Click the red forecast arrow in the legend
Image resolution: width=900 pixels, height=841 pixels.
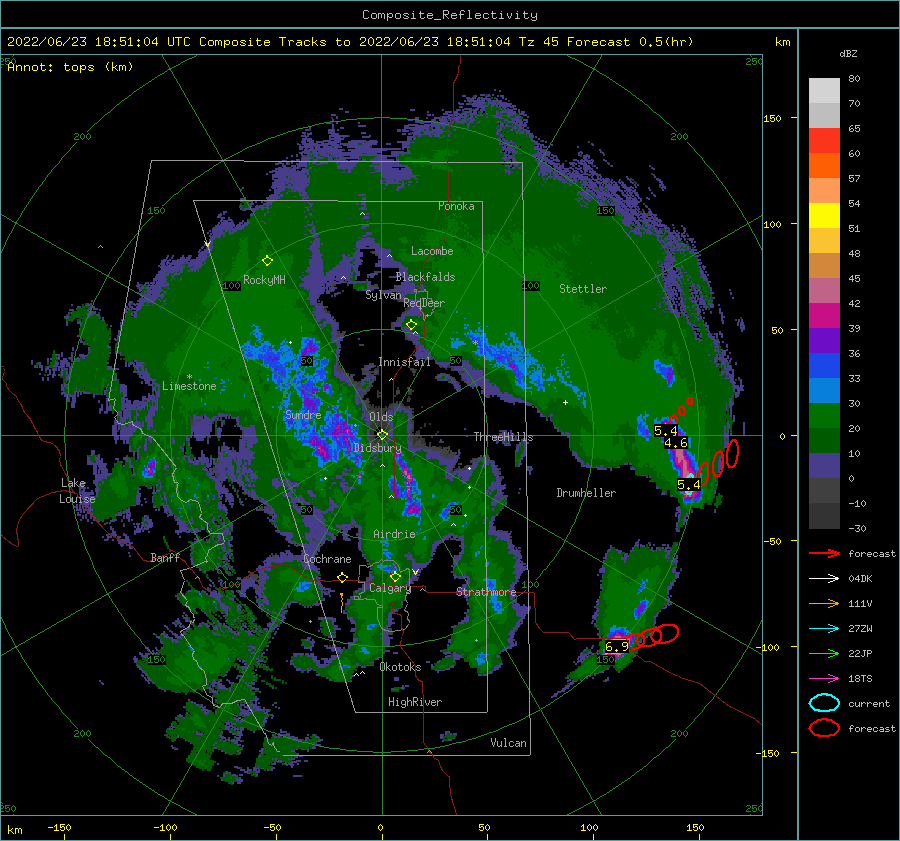[824, 553]
